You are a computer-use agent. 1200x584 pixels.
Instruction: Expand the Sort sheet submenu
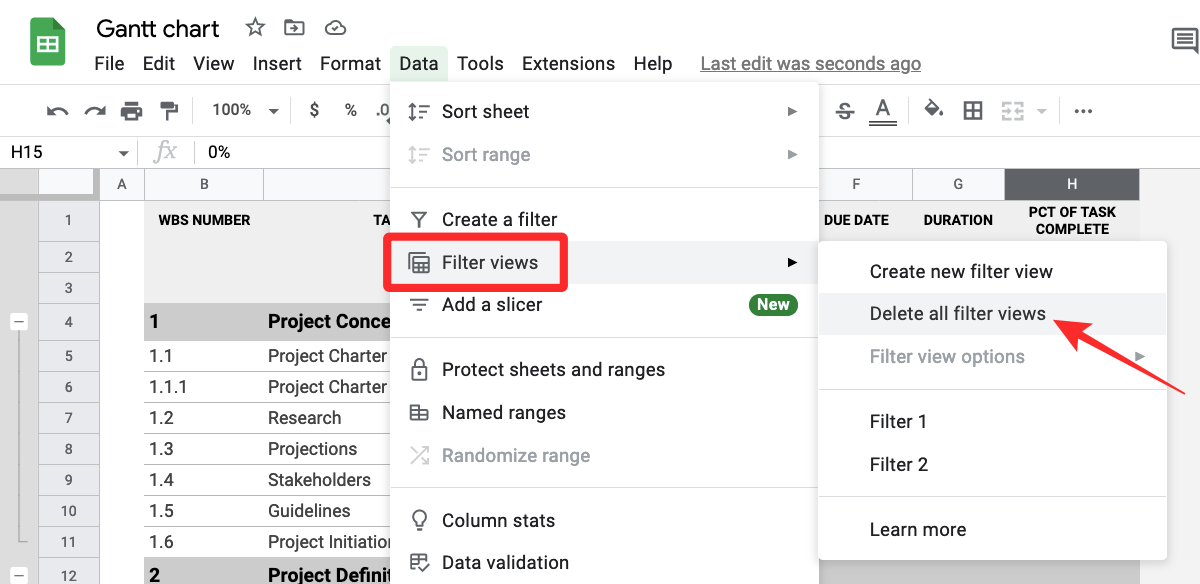click(x=604, y=111)
